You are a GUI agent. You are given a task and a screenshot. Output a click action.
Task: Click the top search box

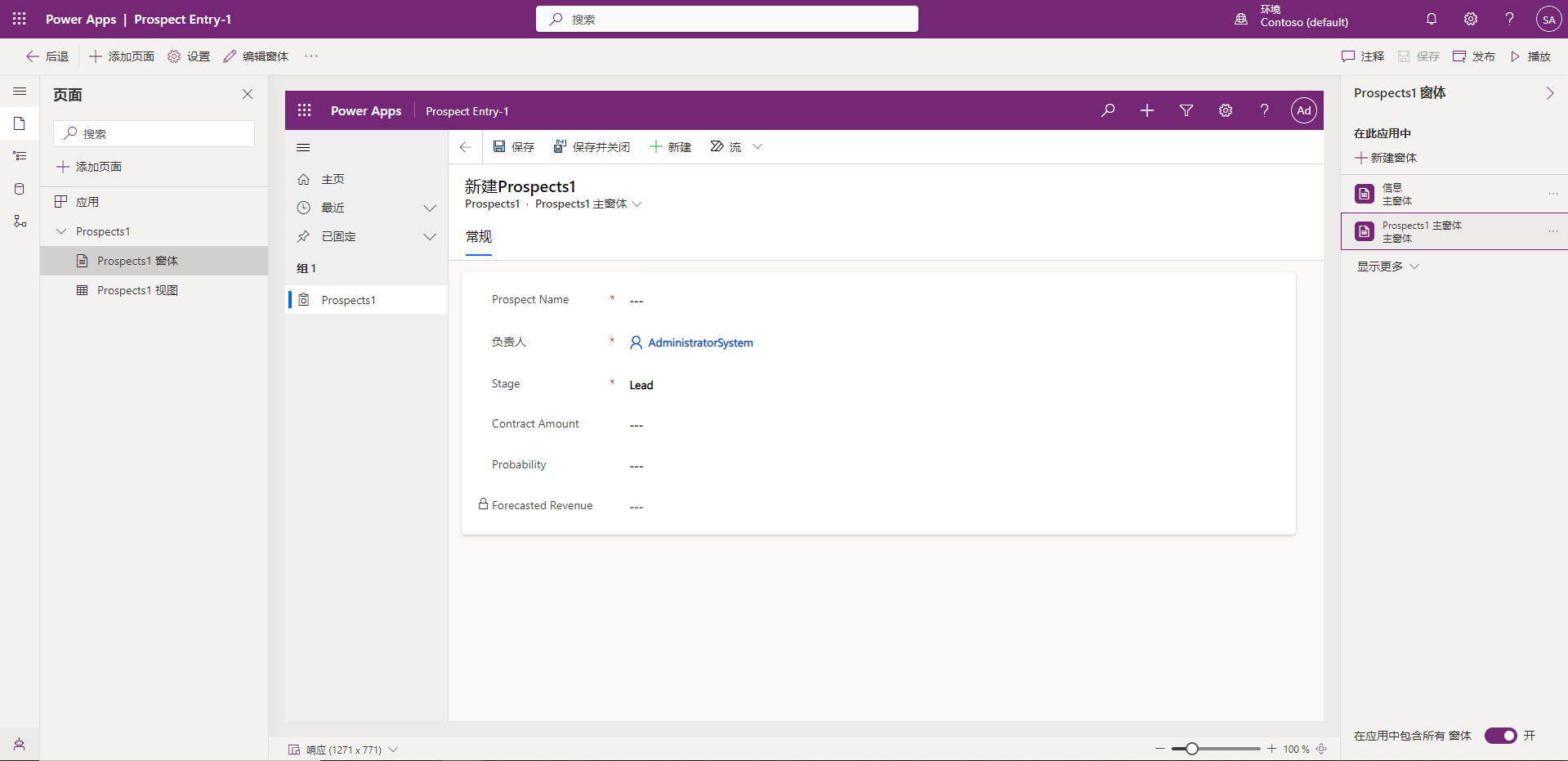click(727, 19)
